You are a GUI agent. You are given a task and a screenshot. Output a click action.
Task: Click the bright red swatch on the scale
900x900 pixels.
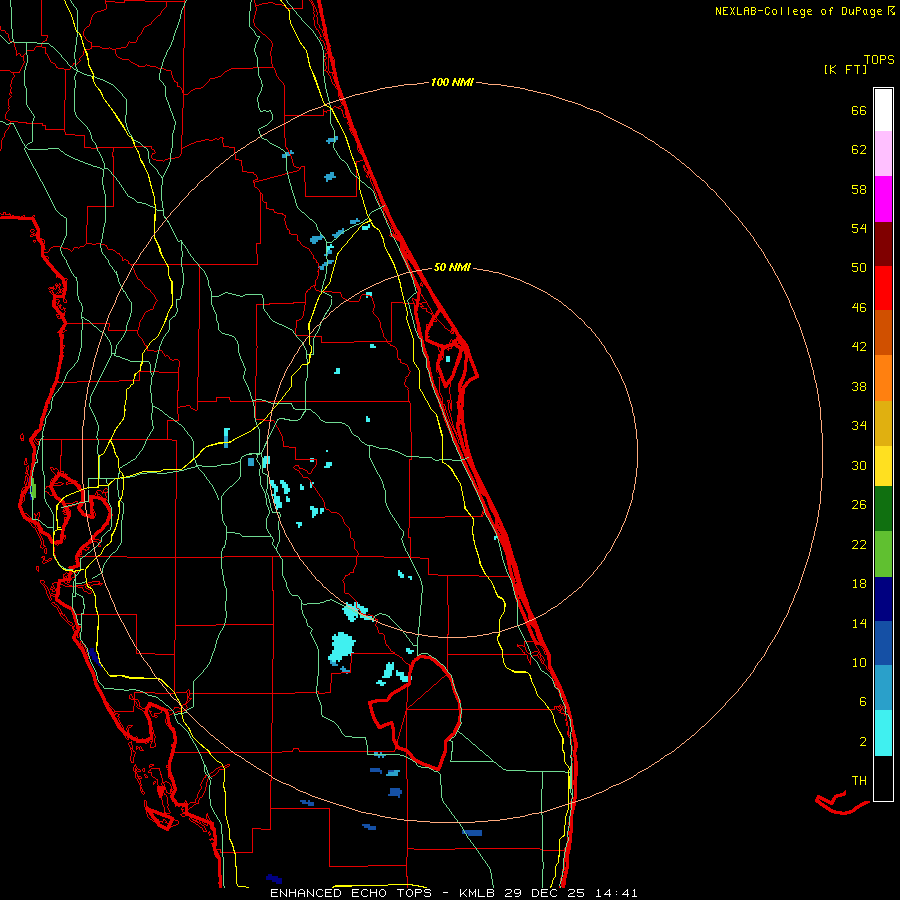coord(883,288)
